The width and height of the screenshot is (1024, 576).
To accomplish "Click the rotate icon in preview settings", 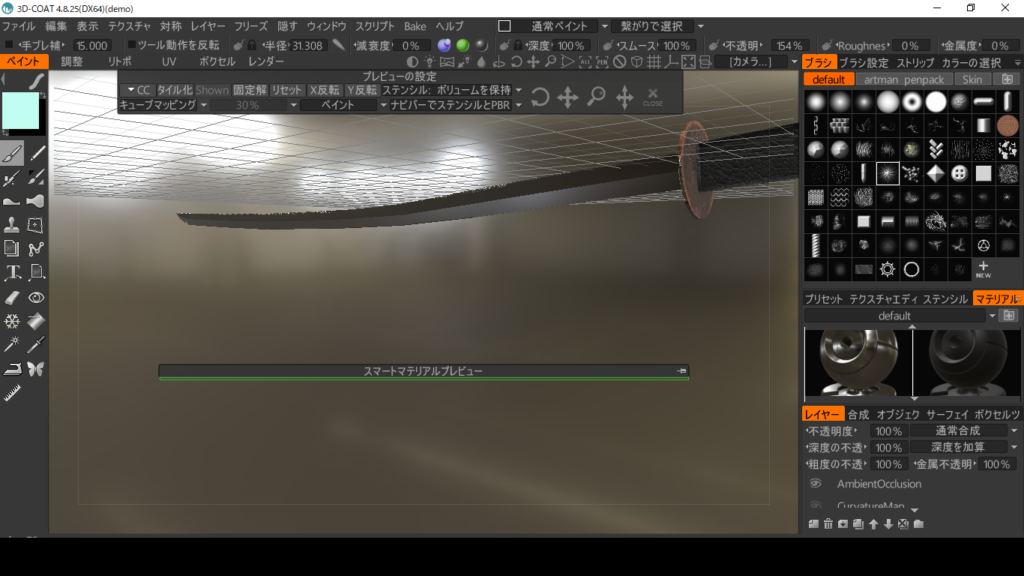I will click(540, 97).
